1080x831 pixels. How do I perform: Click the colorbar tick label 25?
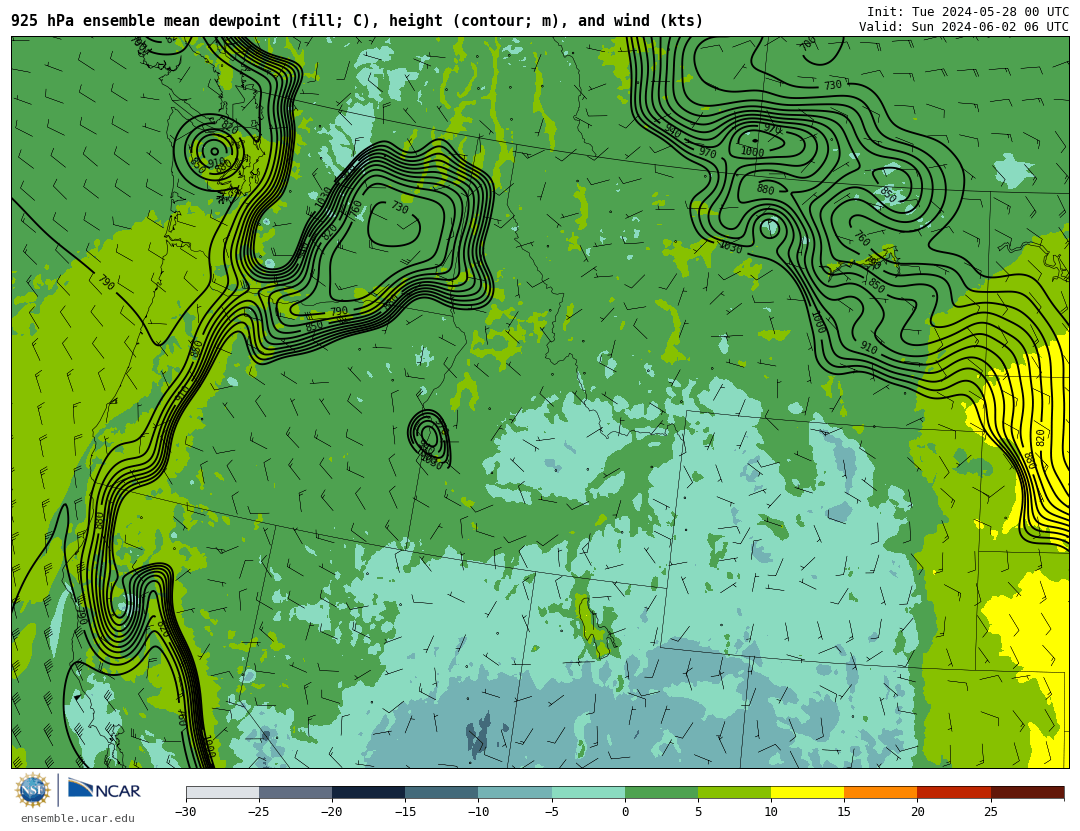[990, 812]
